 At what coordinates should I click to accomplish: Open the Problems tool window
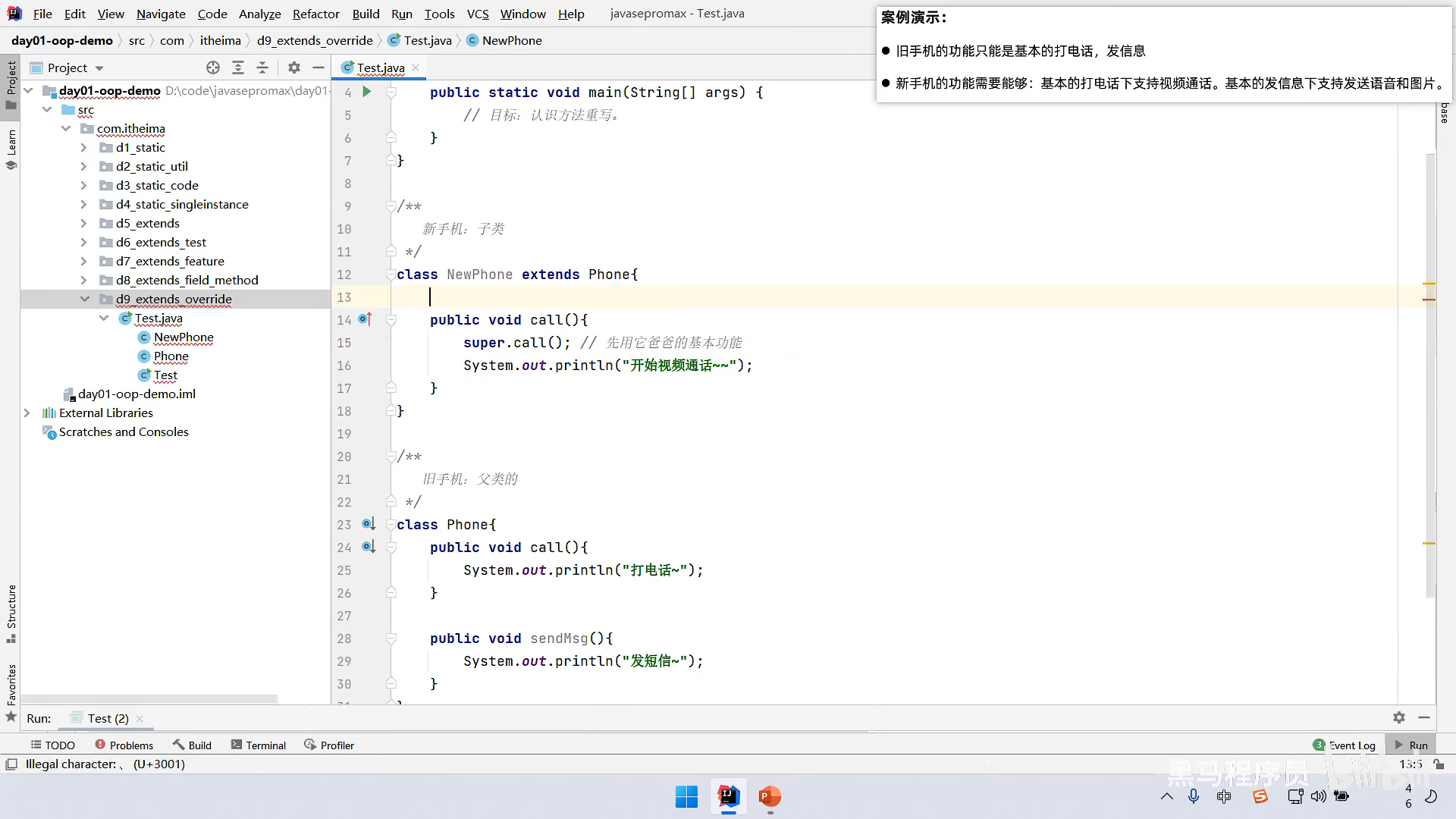click(124, 745)
